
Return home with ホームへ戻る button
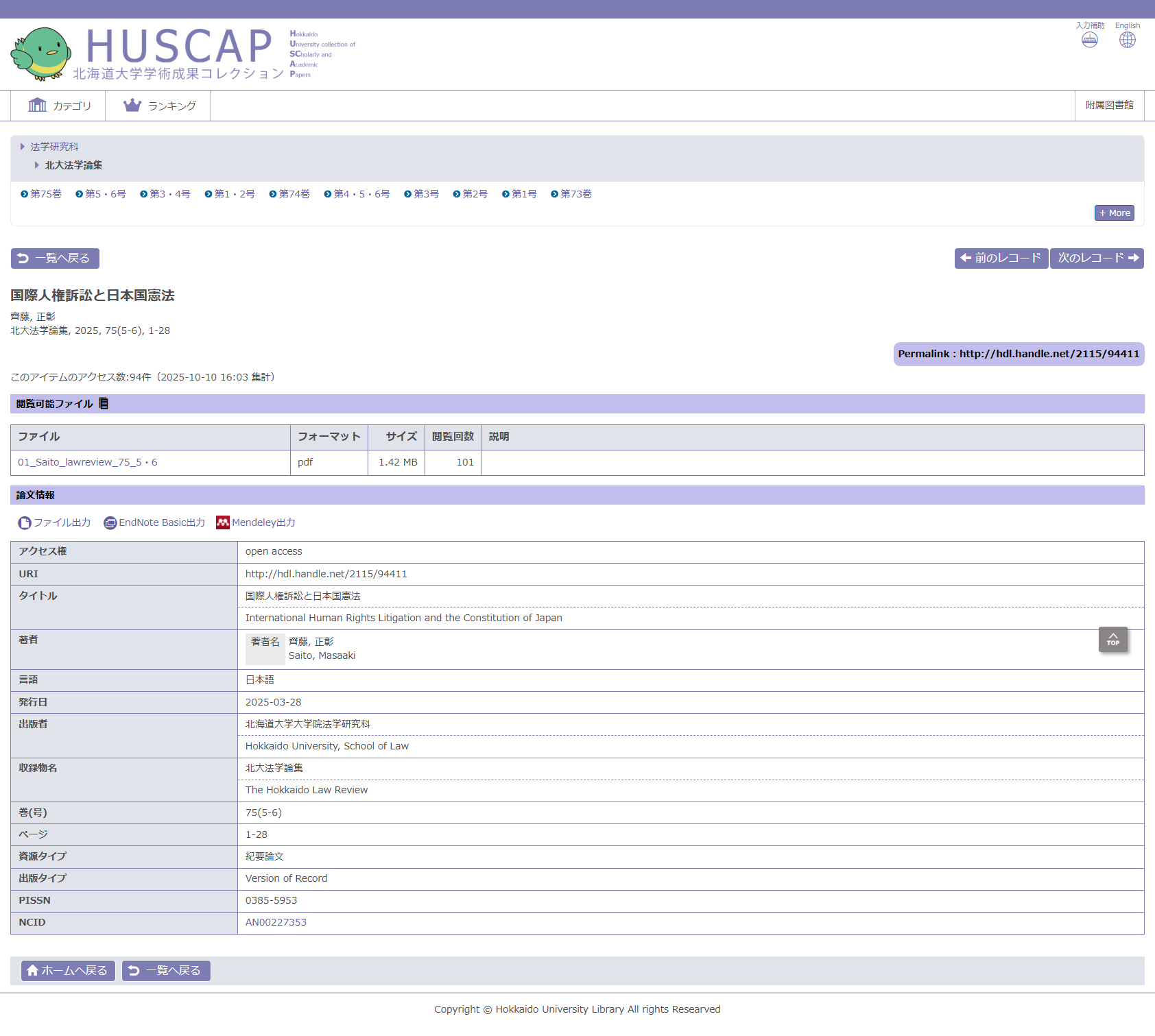coord(68,970)
